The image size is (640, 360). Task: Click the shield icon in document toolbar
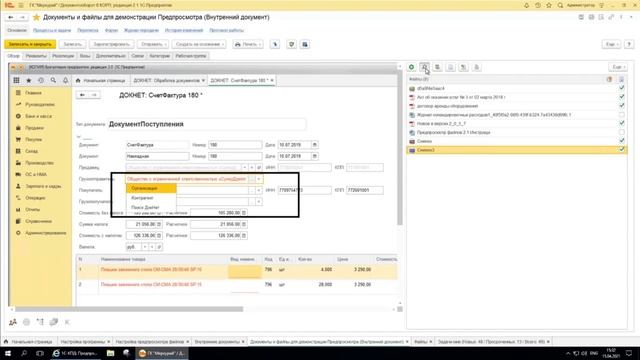click(x=291, y=44)
